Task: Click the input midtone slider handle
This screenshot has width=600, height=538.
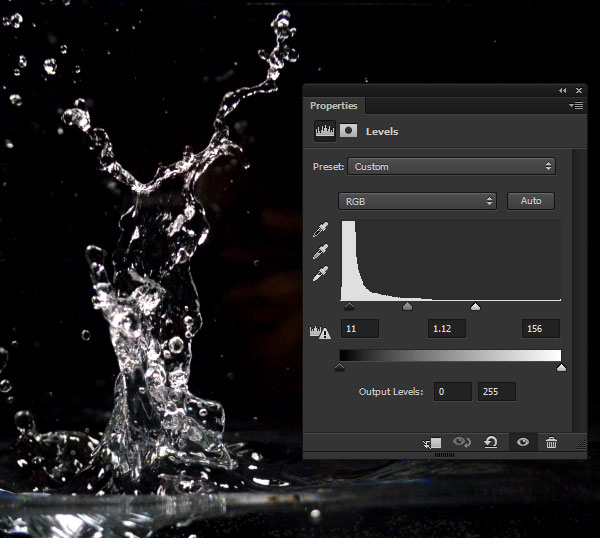Action: coord(408,306)
